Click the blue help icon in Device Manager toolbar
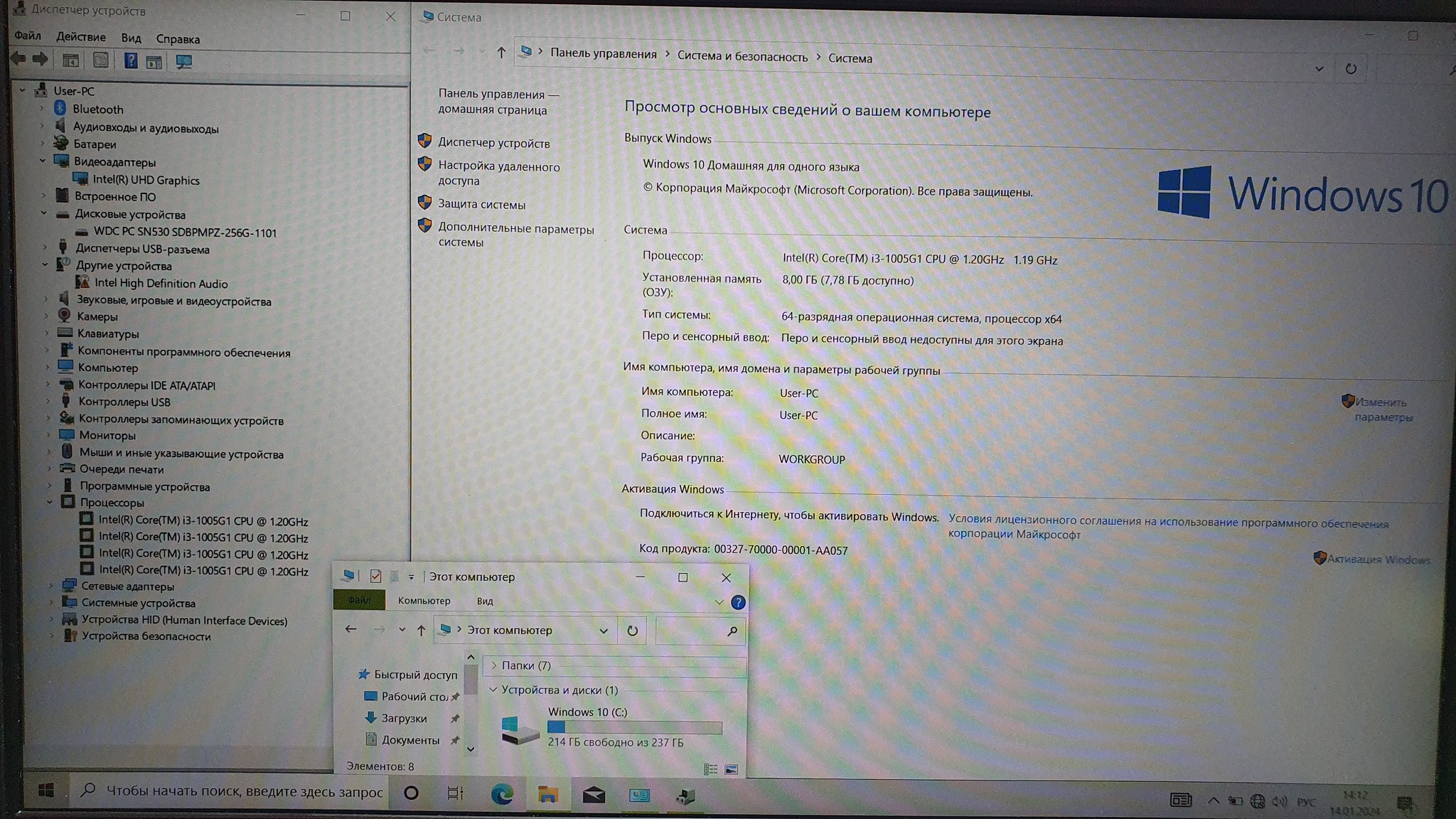 click(131, 61)
